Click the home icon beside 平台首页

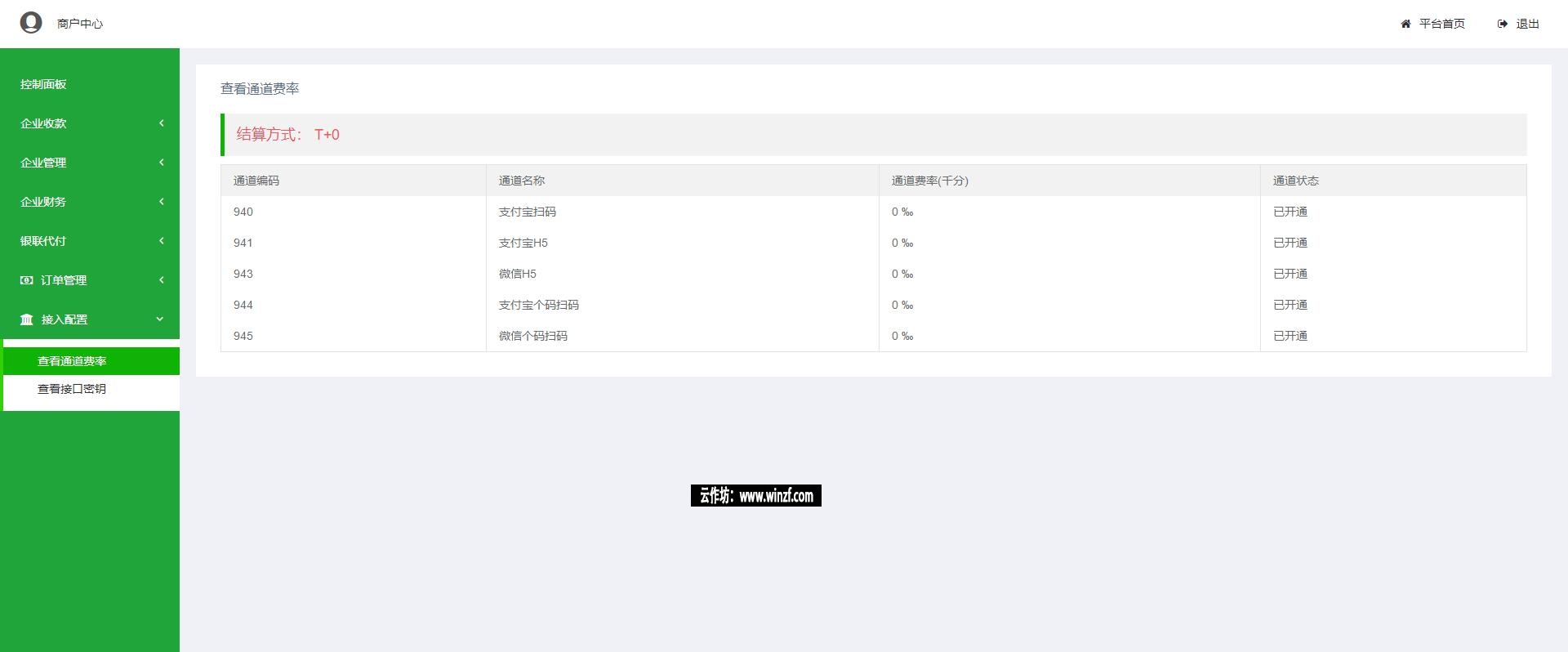pos(1405,25)
